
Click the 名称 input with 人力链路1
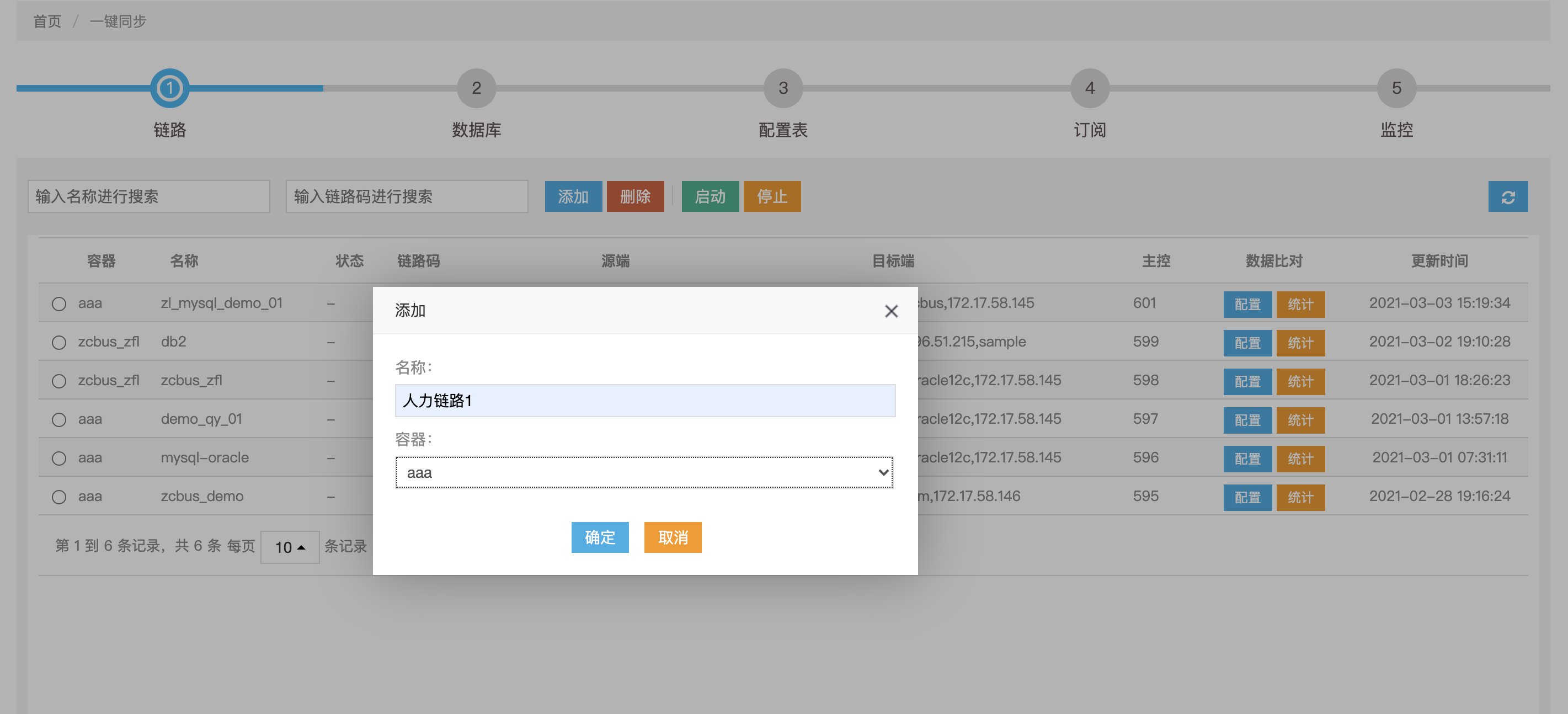tap(644, 401)
